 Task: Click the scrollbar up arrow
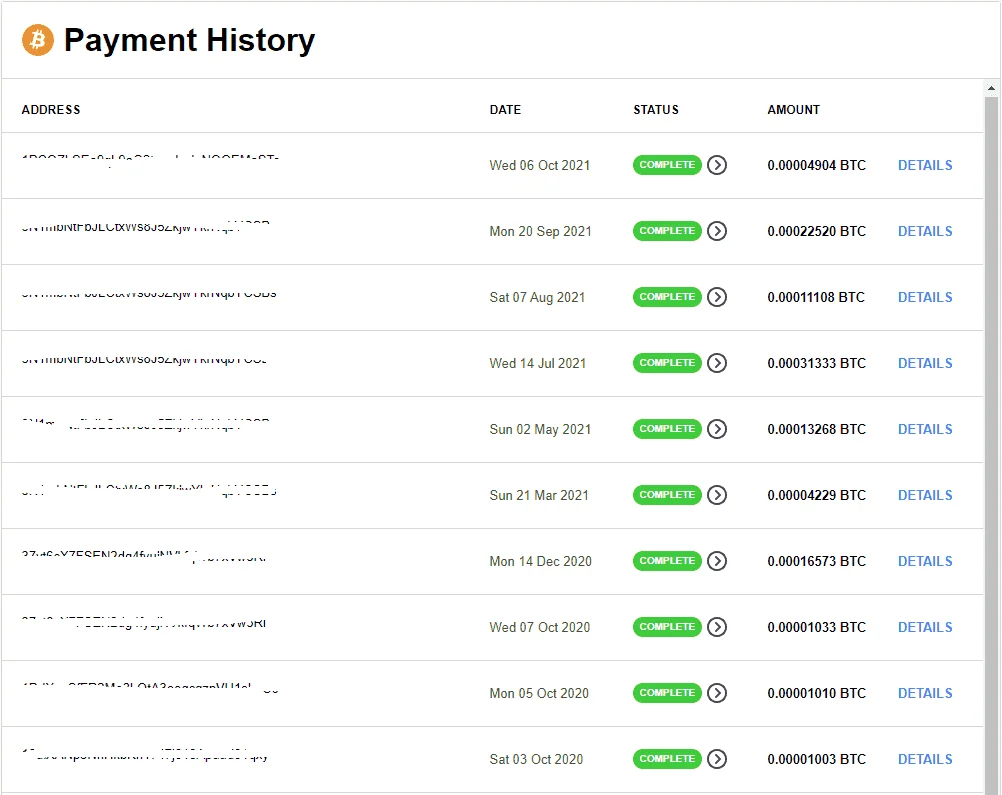[x=991, y=88]
